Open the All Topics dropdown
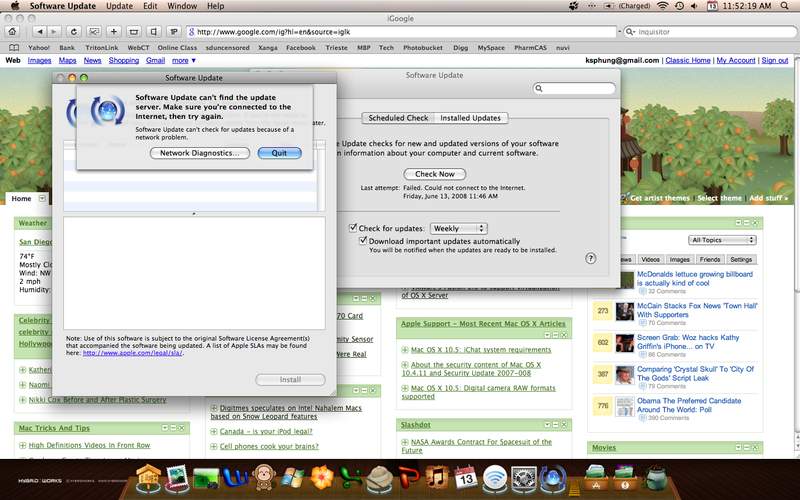The height and width of the screenshot is (500, 800). (722, 240)
